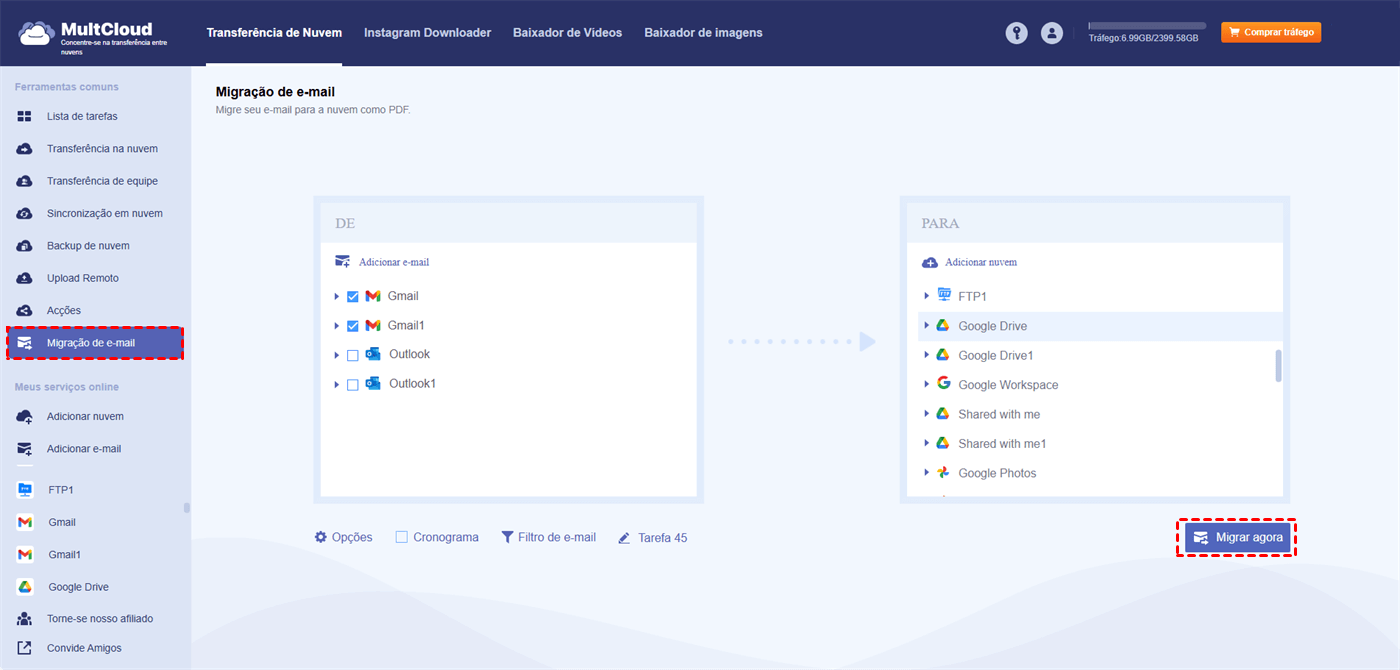Viewport: 1400px width, 670px height.
Task: Click the Transferência de equipe icon
Action: 25,181
